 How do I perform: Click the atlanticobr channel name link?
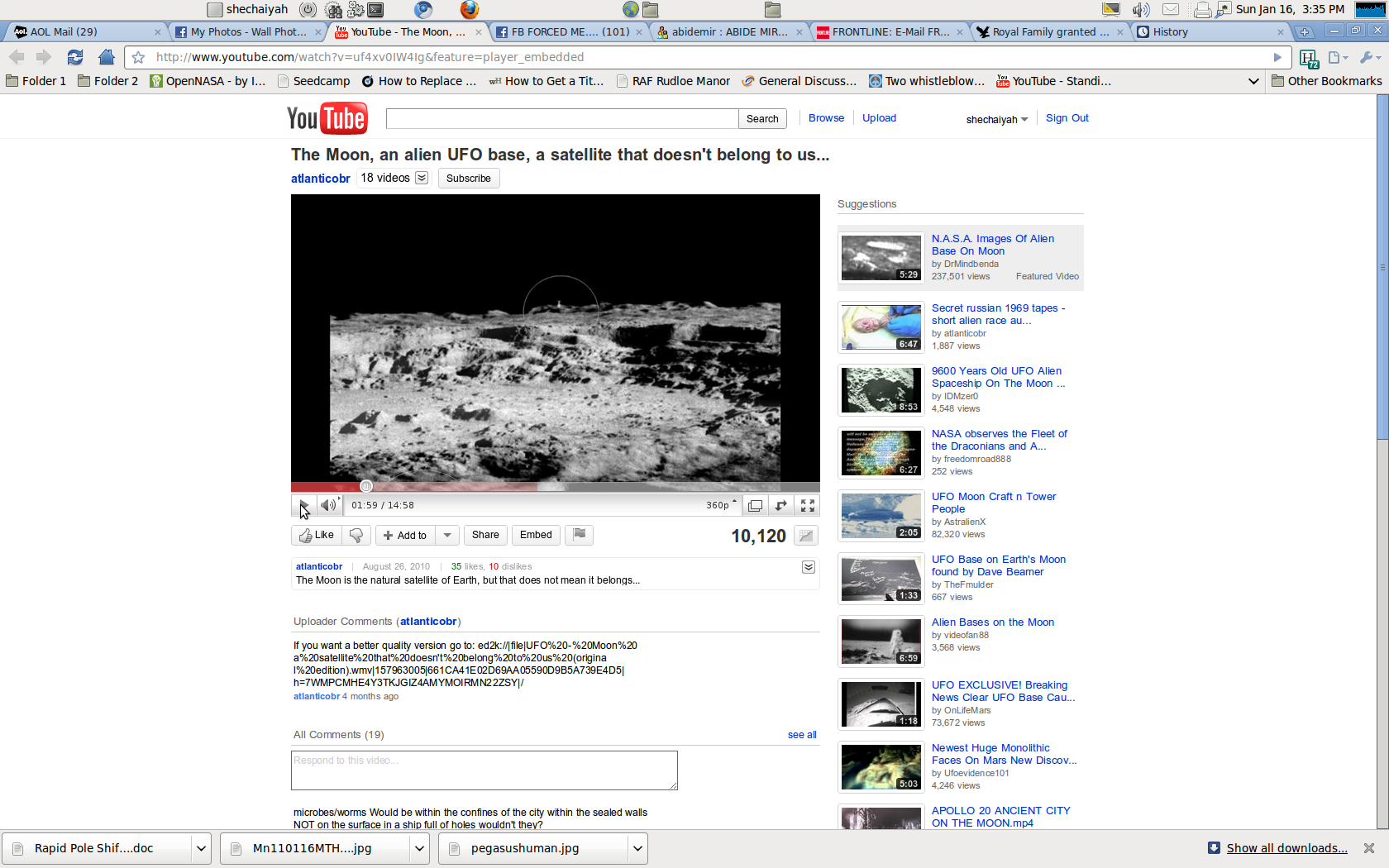click(x=321, y=179)
